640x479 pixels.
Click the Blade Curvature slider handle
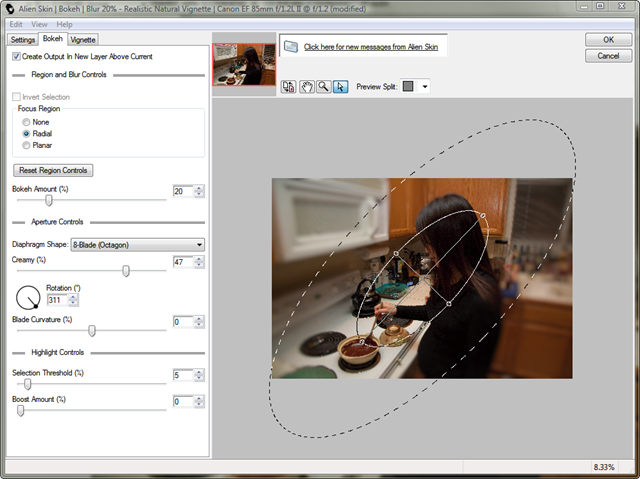pos(92,330)
